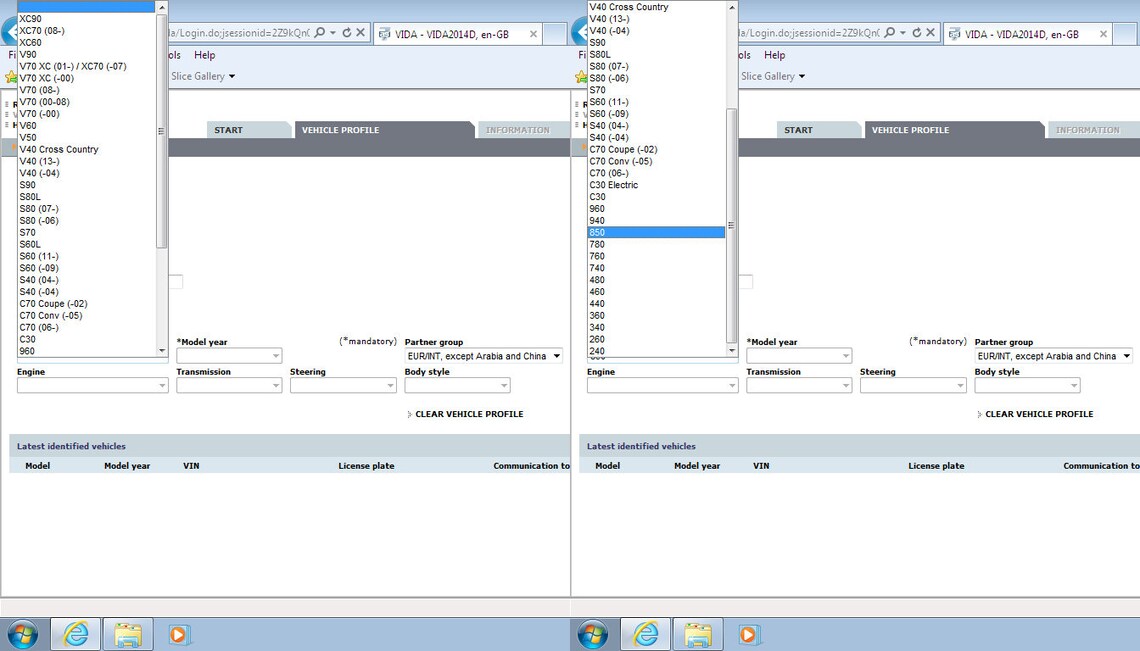The width and height of the screenshot is (1140, 651).
Task: Select V70 XC (01-) / XC70 (-07) model
Action: [87, 66]
